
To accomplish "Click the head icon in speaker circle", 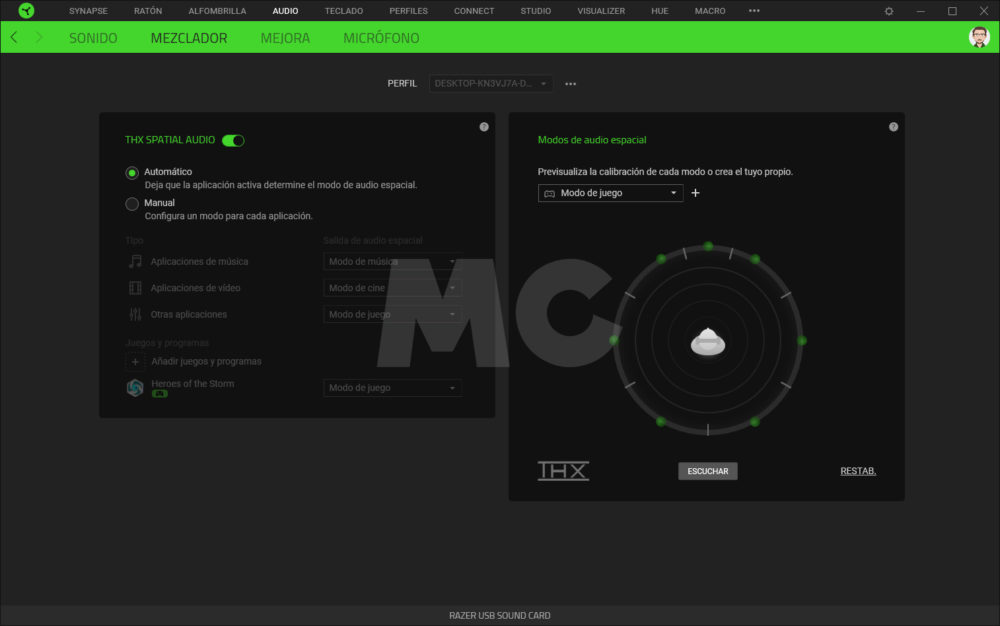I will click(x=708, y=341).
